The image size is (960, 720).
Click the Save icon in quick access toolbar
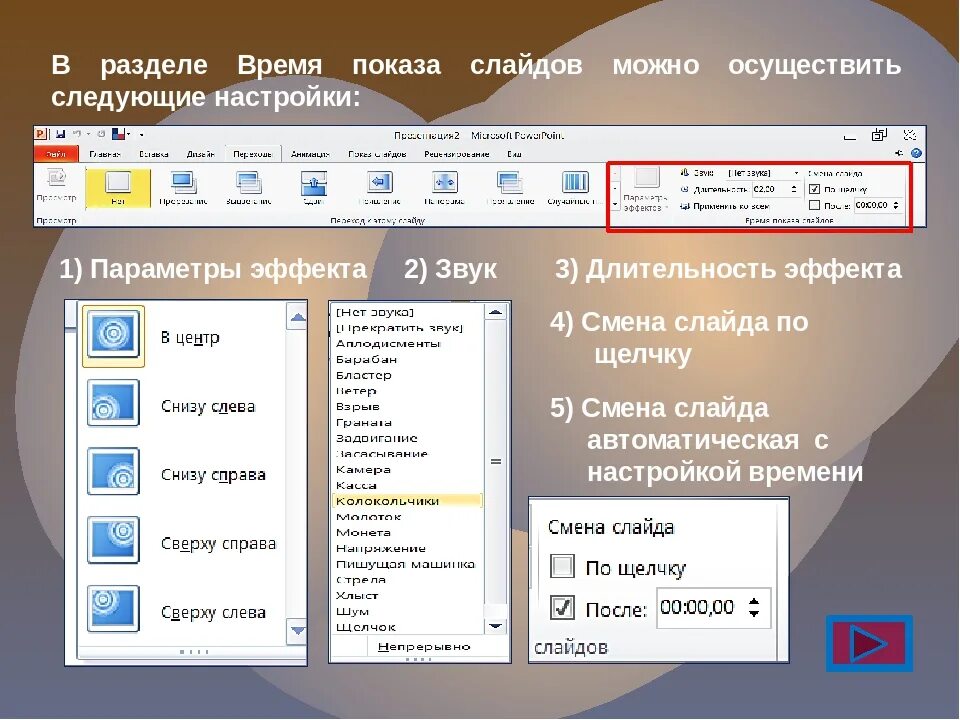(60, 134)
